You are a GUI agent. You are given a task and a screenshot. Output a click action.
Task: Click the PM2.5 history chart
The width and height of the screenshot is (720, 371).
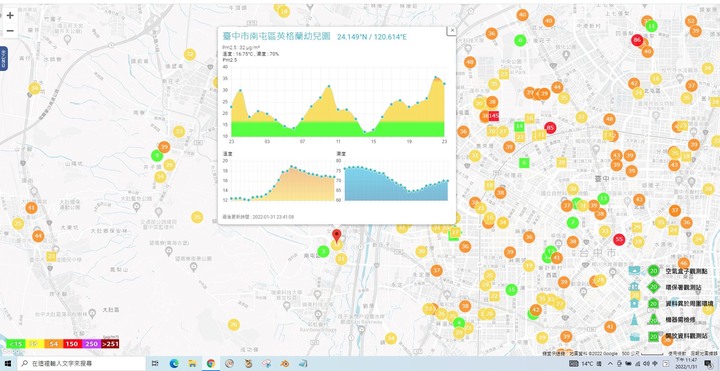click(x=338, y=102)
